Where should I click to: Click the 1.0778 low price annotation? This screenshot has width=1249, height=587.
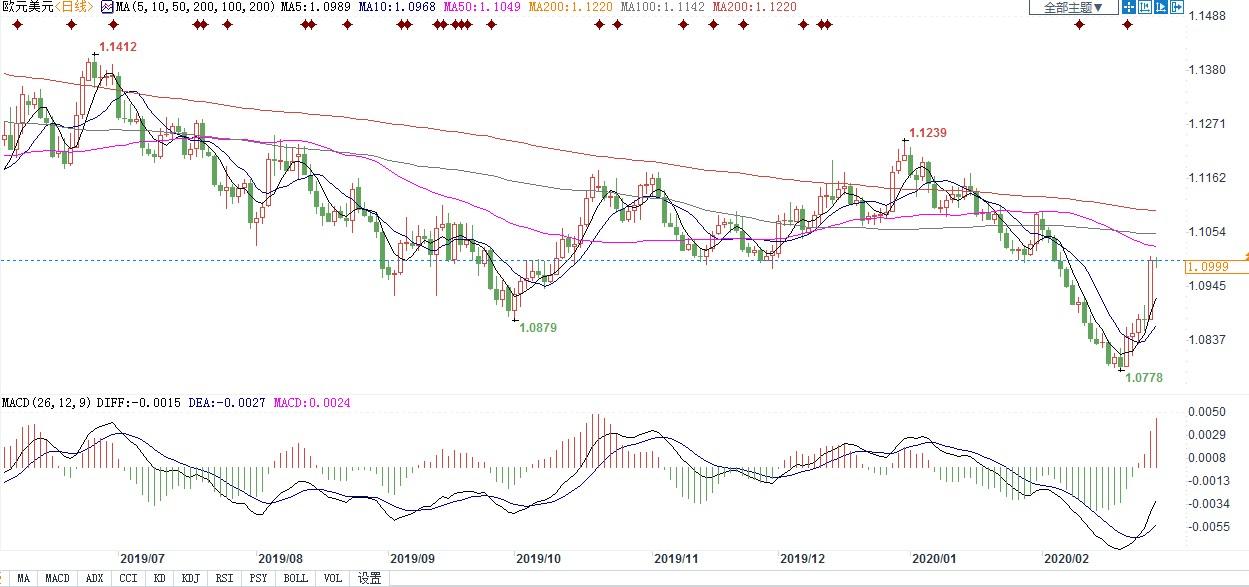click(1143, 378)
